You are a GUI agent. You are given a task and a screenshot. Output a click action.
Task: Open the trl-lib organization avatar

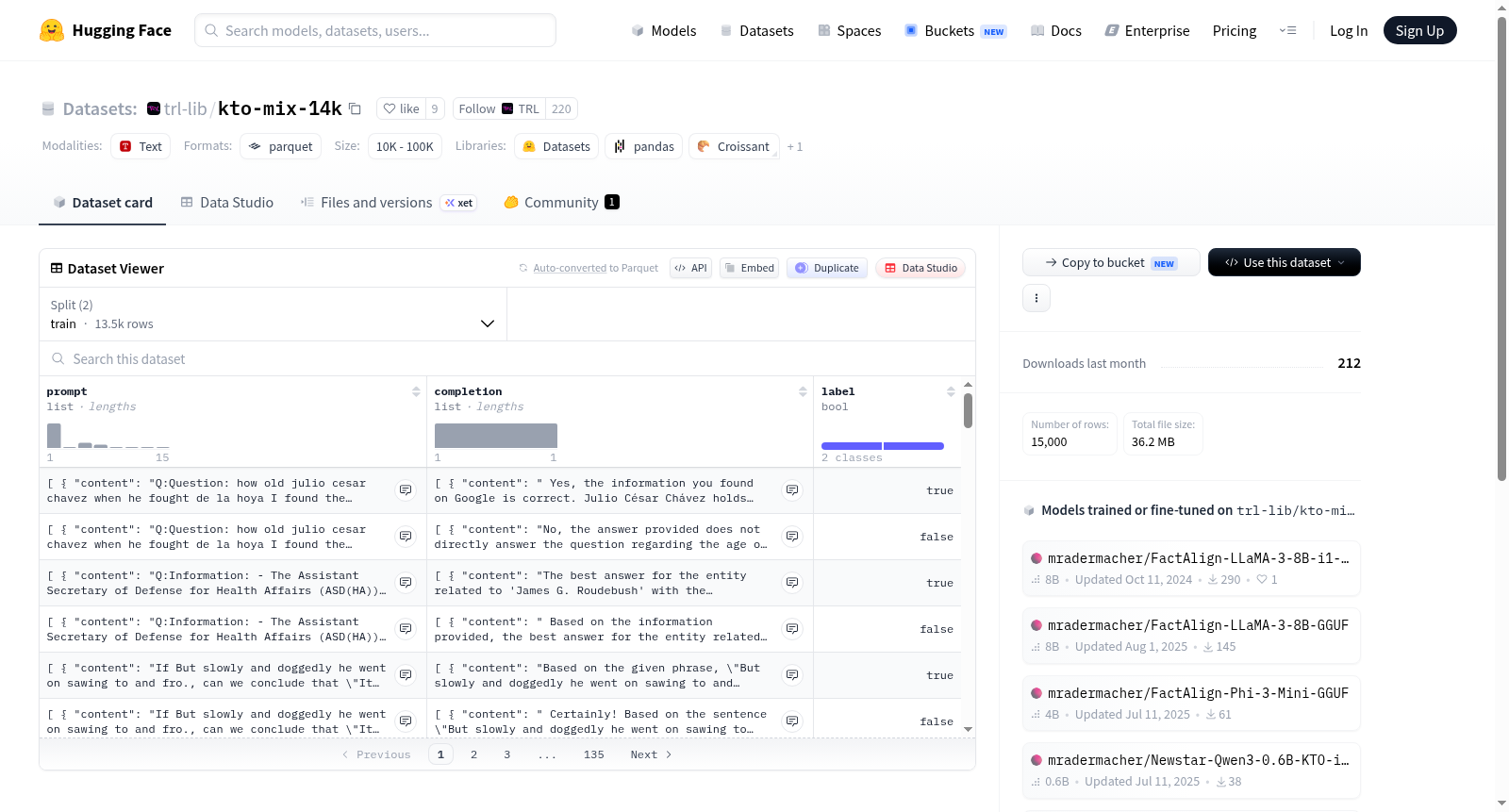pos(154,108)
